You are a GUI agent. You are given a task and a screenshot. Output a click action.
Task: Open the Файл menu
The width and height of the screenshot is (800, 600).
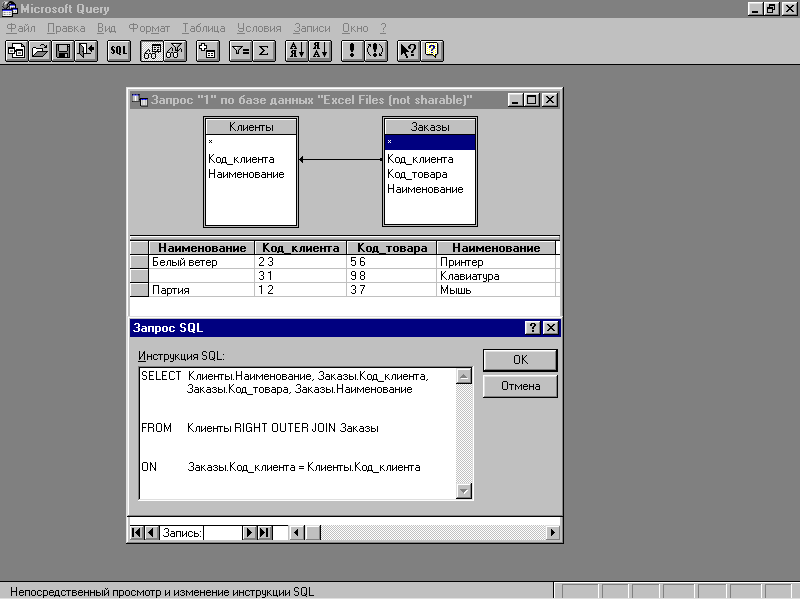point(21,28)
